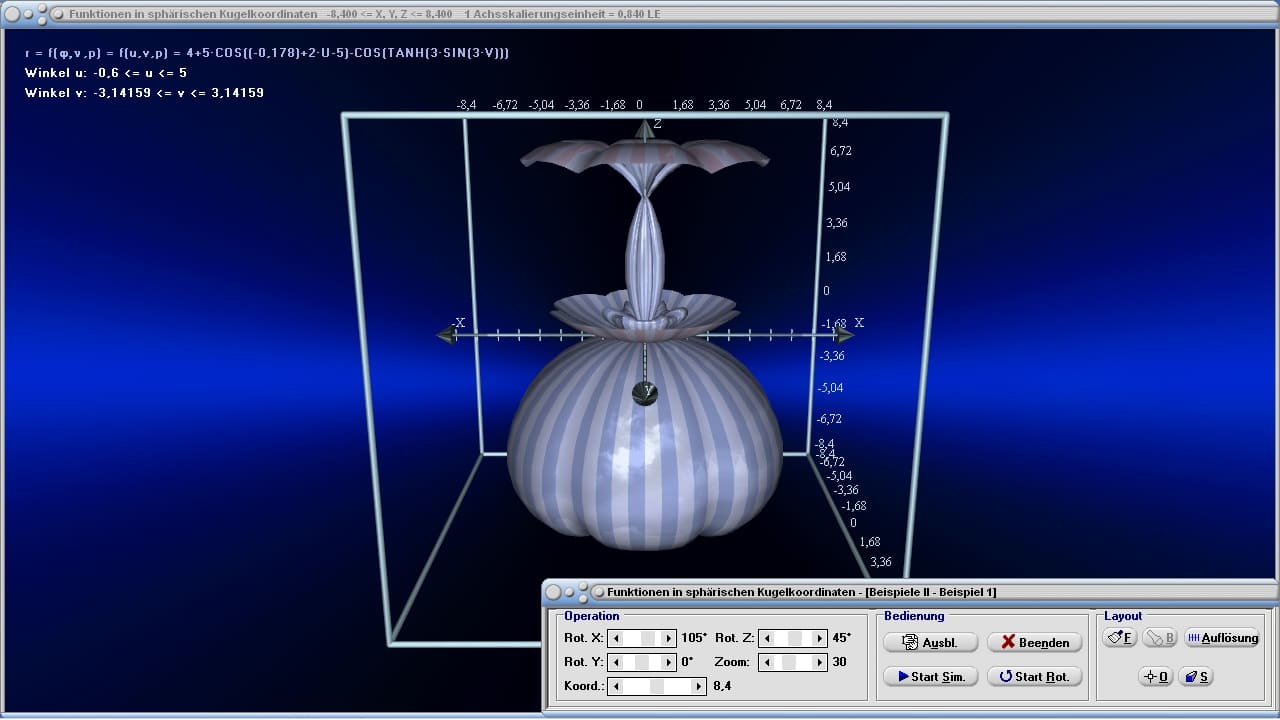This screenshot has height=720, width=1280.
Task: Click the Operation group label
Action: [x=592, y=616]
